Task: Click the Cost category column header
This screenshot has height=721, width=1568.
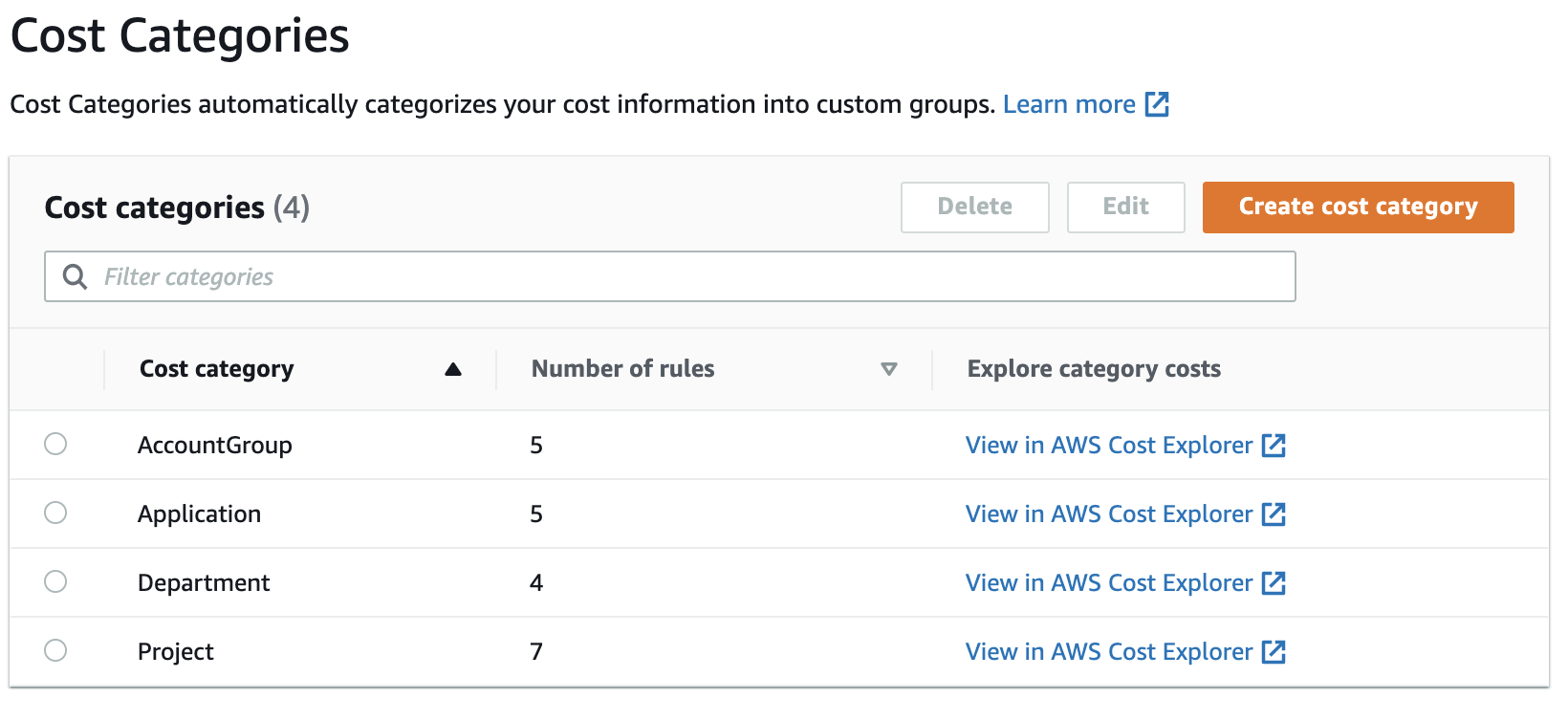Action: (x=217, y=369)
